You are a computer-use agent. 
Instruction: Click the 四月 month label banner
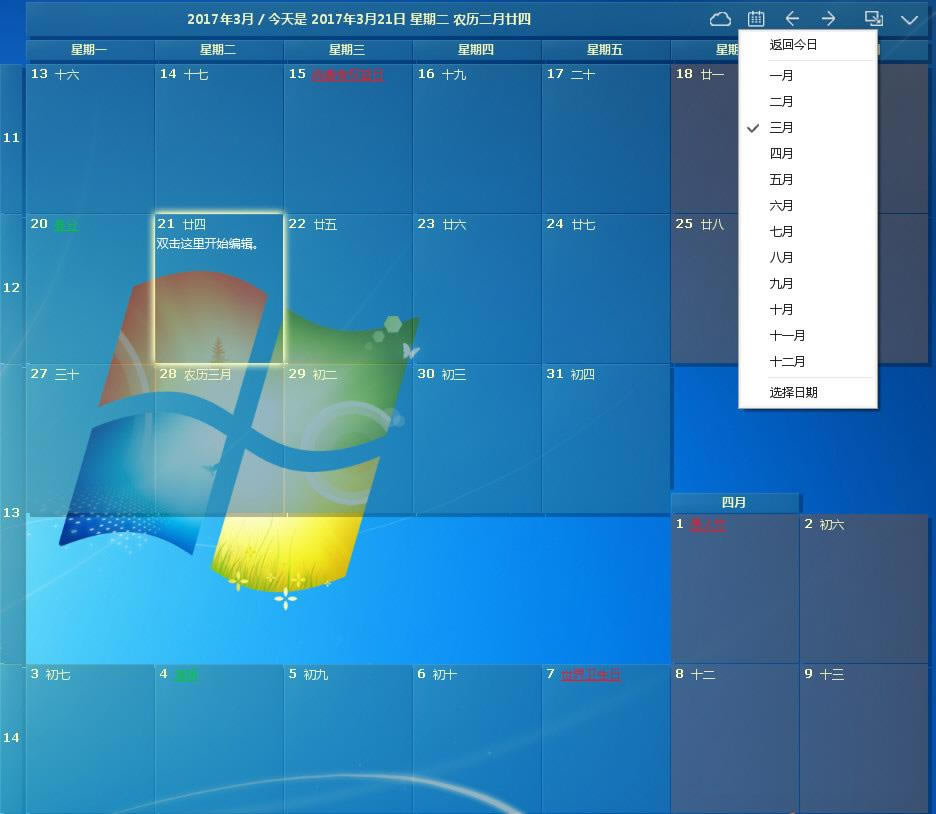click(734, 502)
